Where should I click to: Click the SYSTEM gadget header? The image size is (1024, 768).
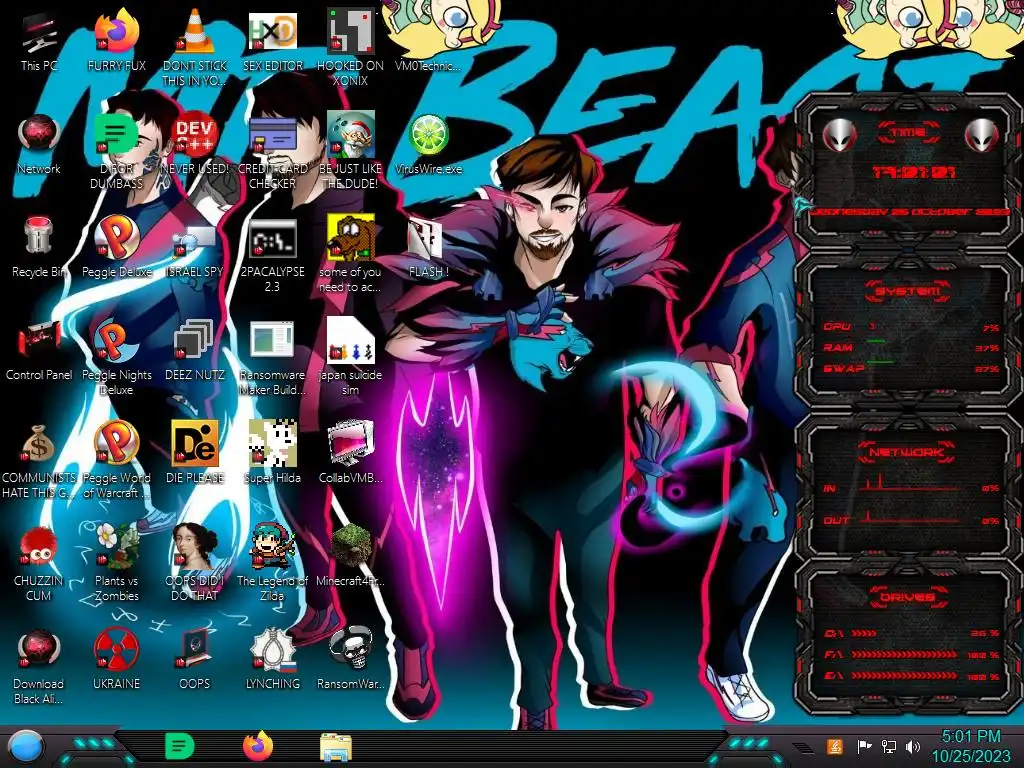(x=906, y=291)
